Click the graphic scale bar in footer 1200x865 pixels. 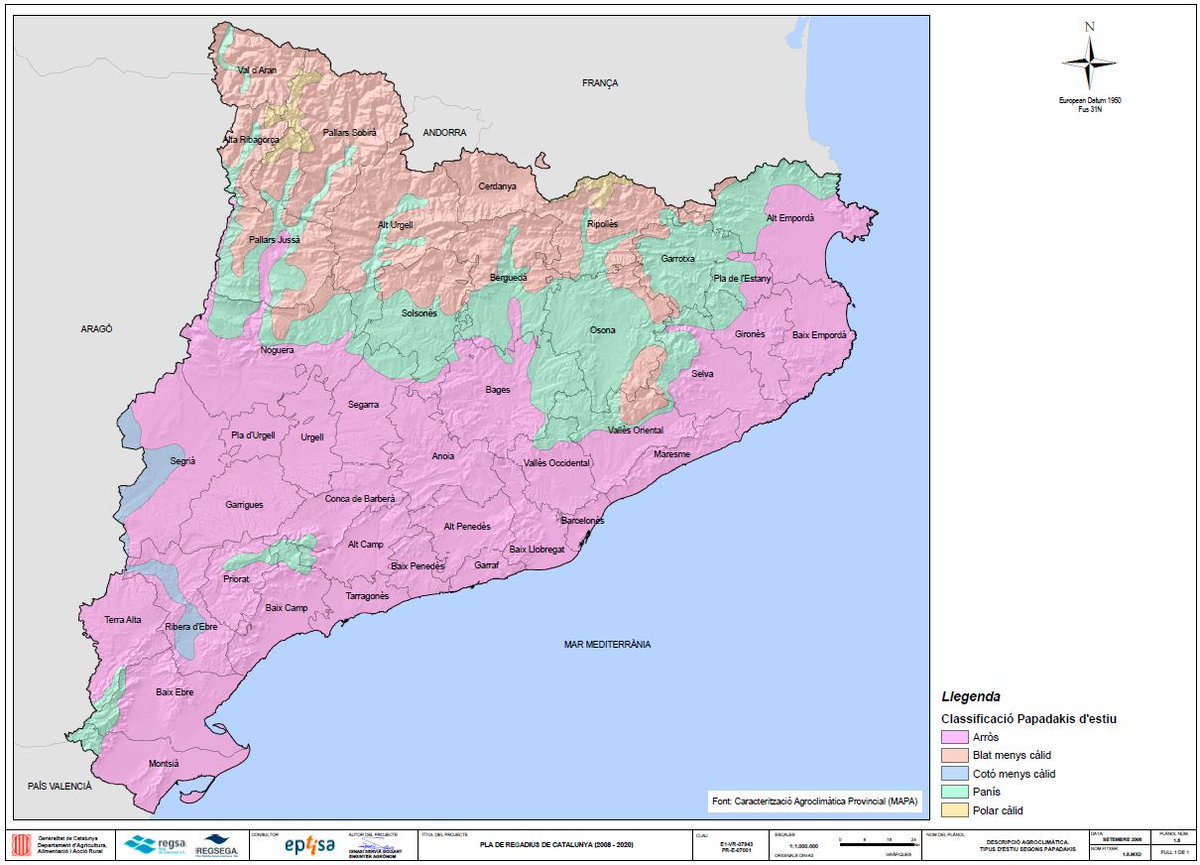[x=875, y=842]
